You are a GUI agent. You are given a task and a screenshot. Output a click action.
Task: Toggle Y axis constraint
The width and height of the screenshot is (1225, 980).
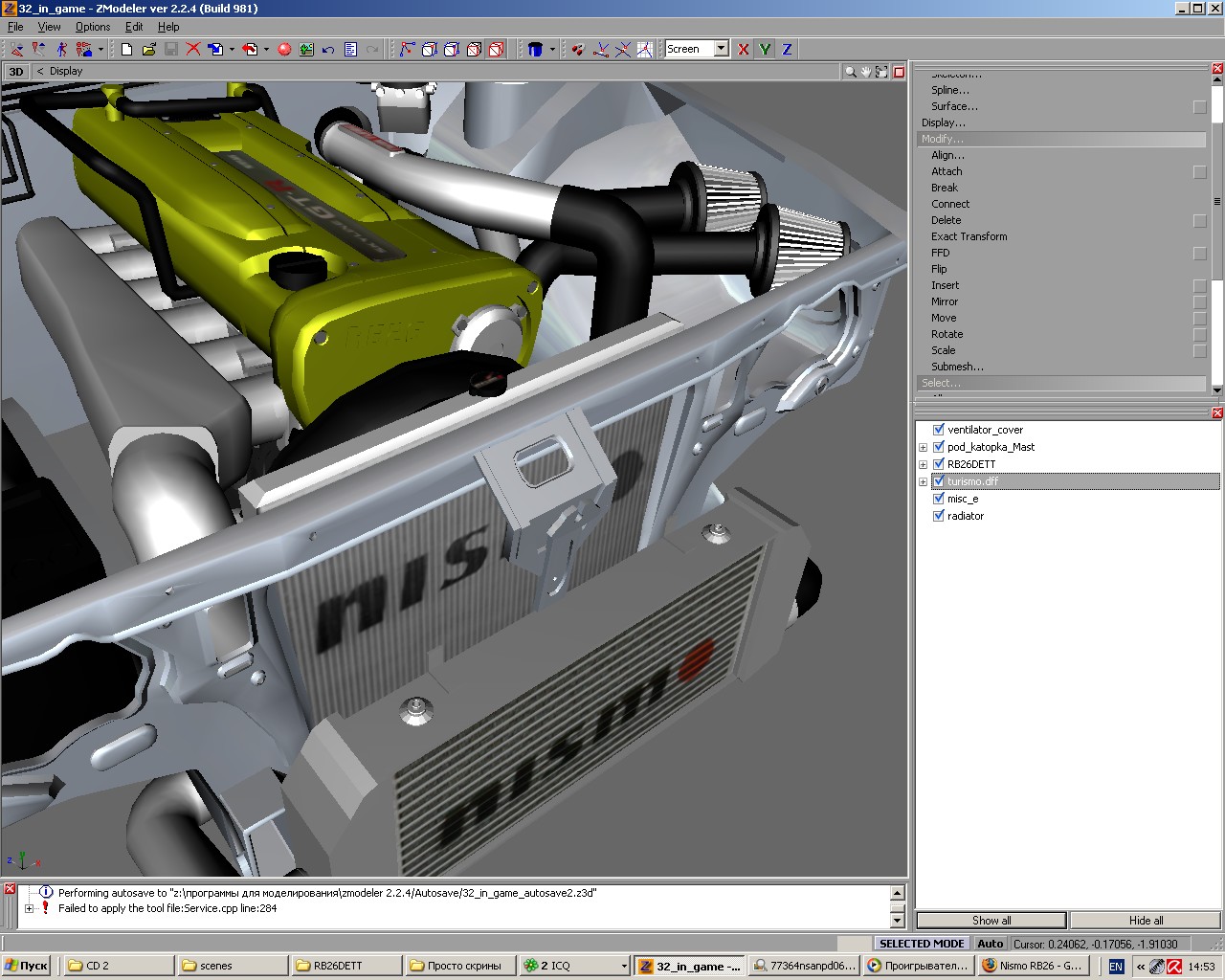tap(765, 49)
